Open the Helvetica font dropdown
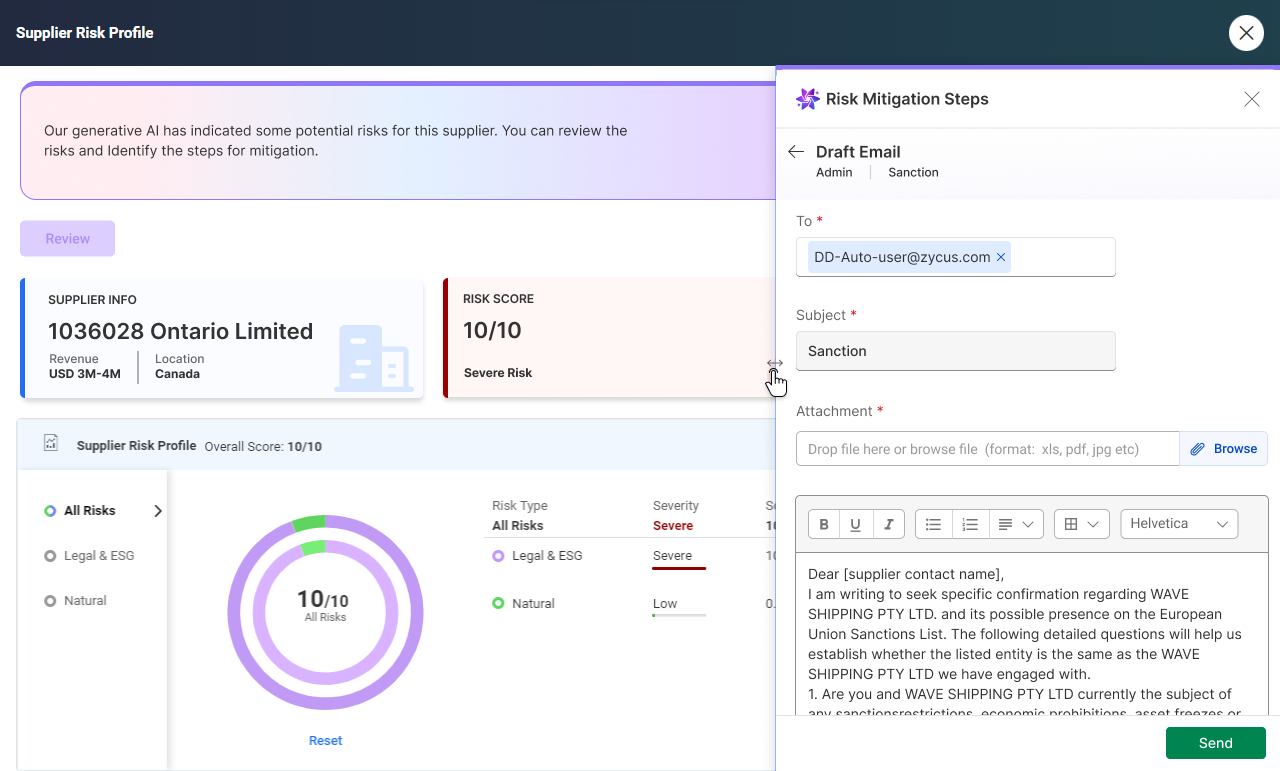This screenshot has width=1280, height=771. coord(1179,524)
